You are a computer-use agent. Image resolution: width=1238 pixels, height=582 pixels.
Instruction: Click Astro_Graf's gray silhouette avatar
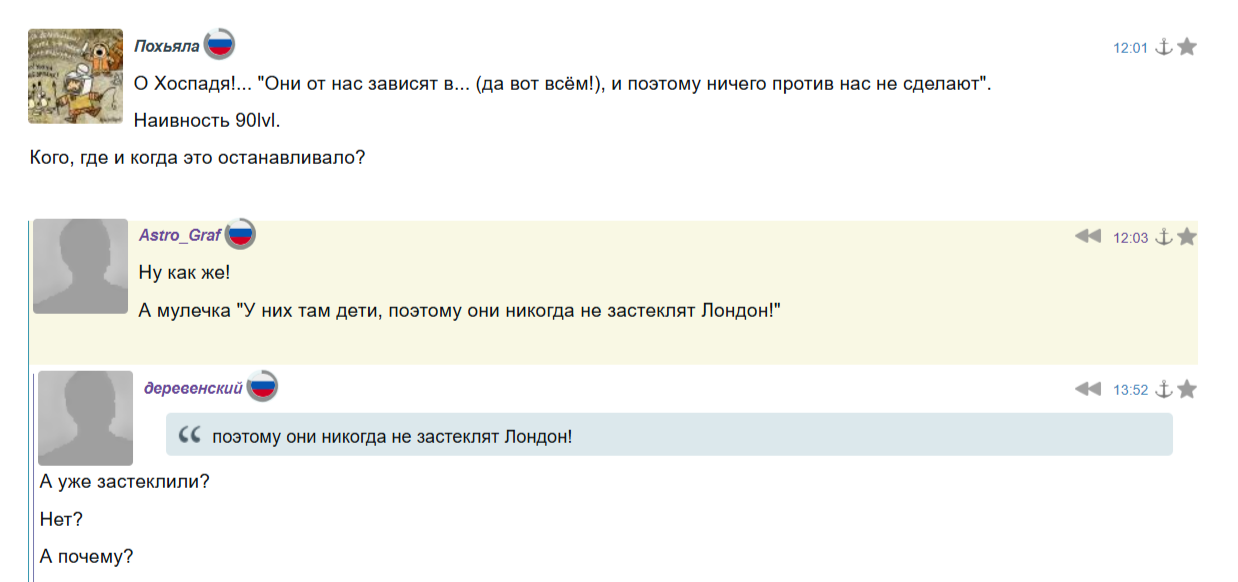click(80, 266)
